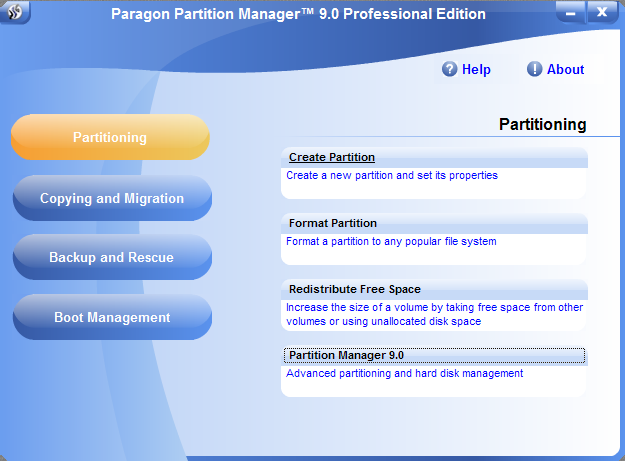The image size is (625, 461).
Task: Select the Partitioning category tab
Action: pos(110,138)
